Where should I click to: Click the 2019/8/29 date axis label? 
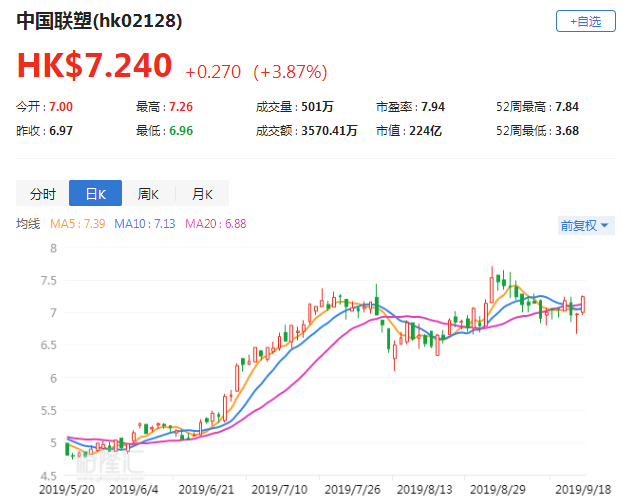pyautogui.click(x=498, y=490)
